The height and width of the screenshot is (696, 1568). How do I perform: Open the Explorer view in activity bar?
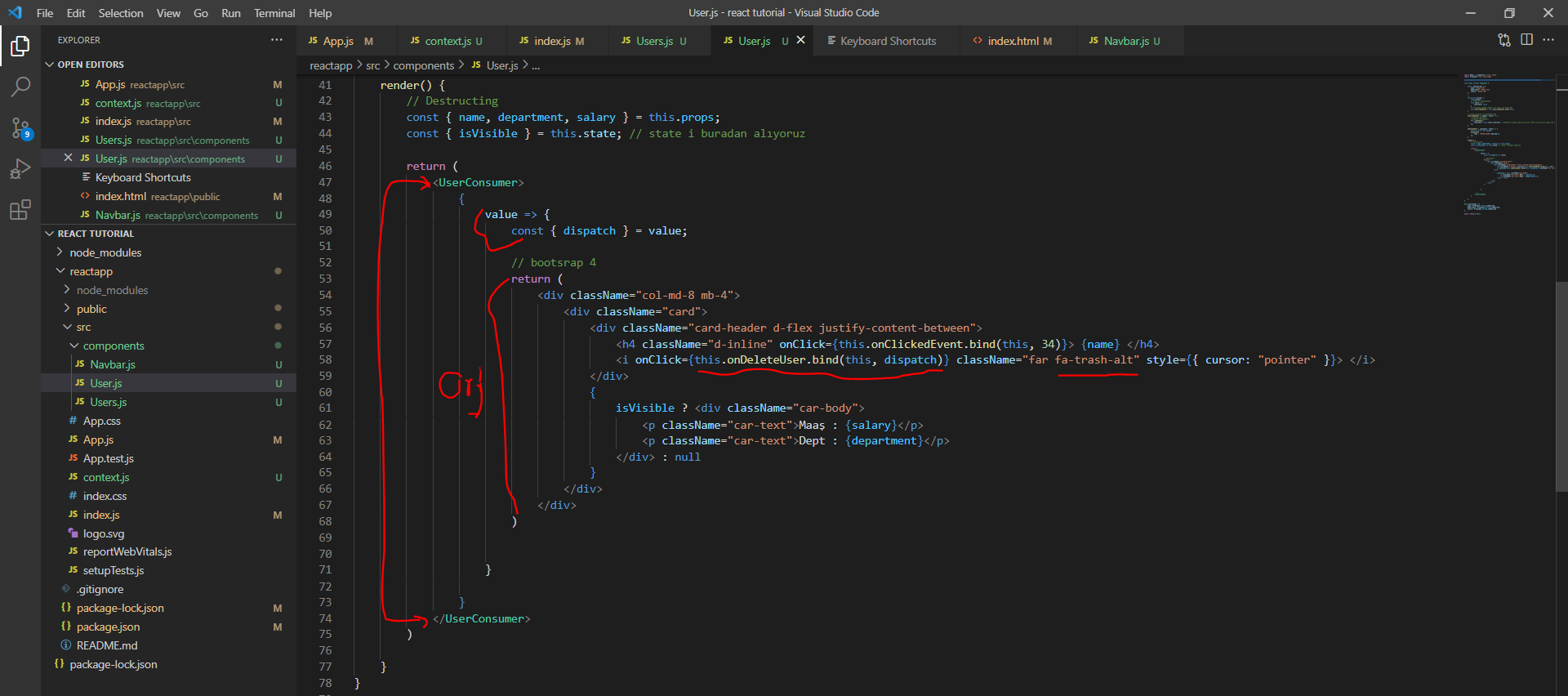pos(20,47)
